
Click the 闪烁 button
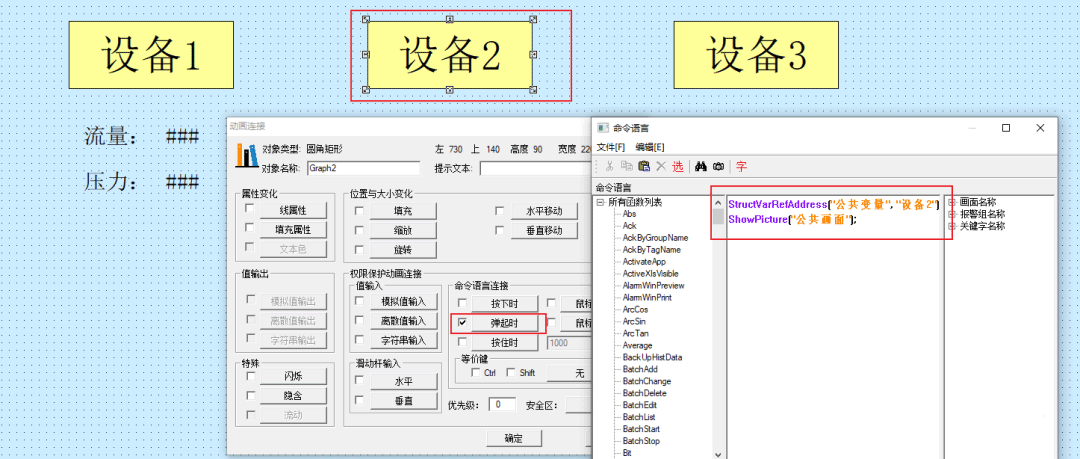[293, 376]
